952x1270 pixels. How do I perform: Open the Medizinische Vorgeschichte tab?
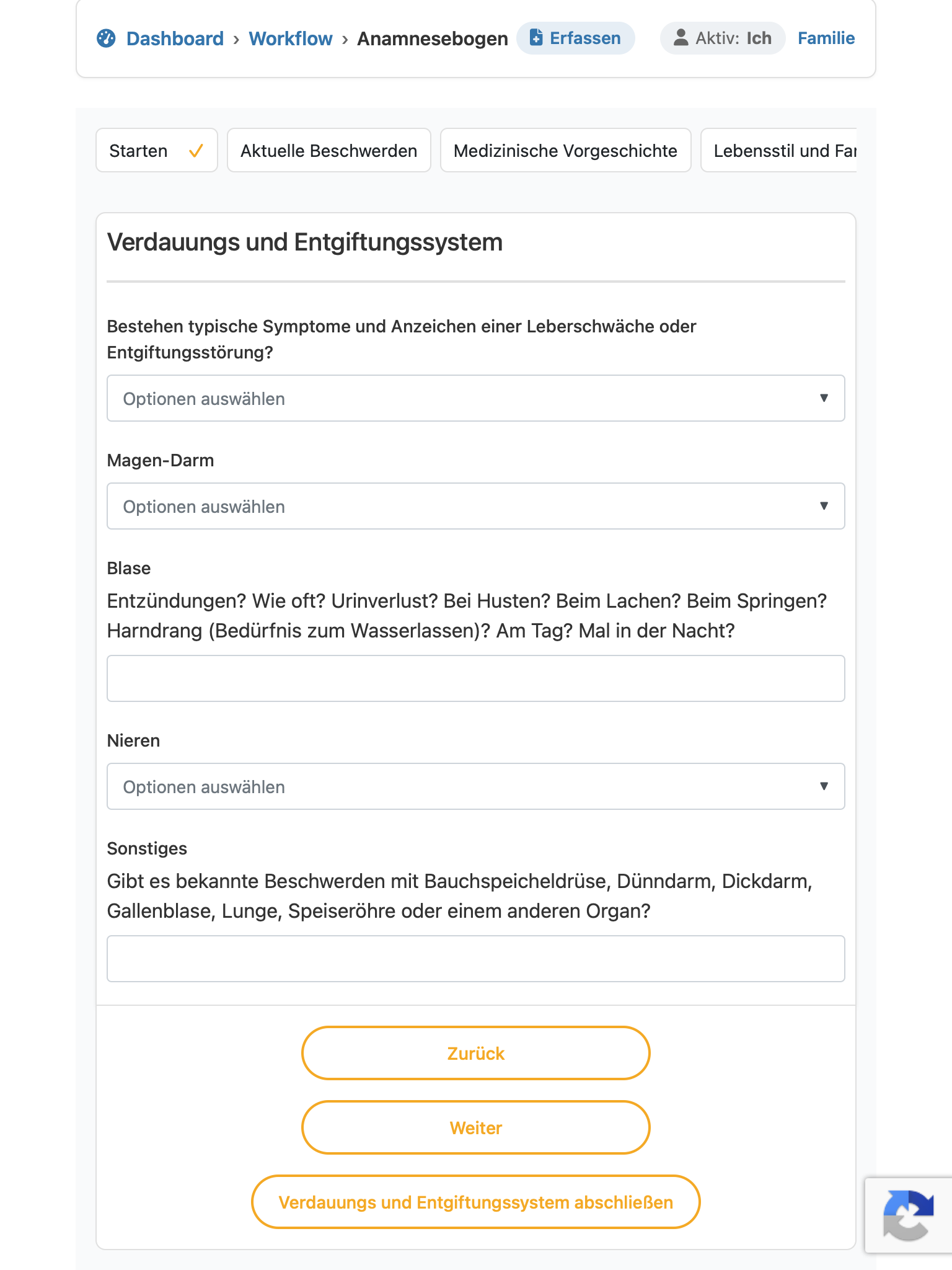point(566,150)
